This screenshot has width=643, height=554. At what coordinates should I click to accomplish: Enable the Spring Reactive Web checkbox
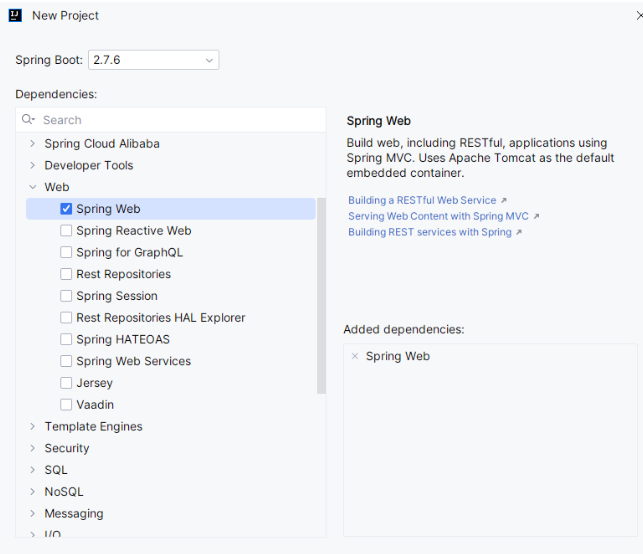tap(66, 230)
